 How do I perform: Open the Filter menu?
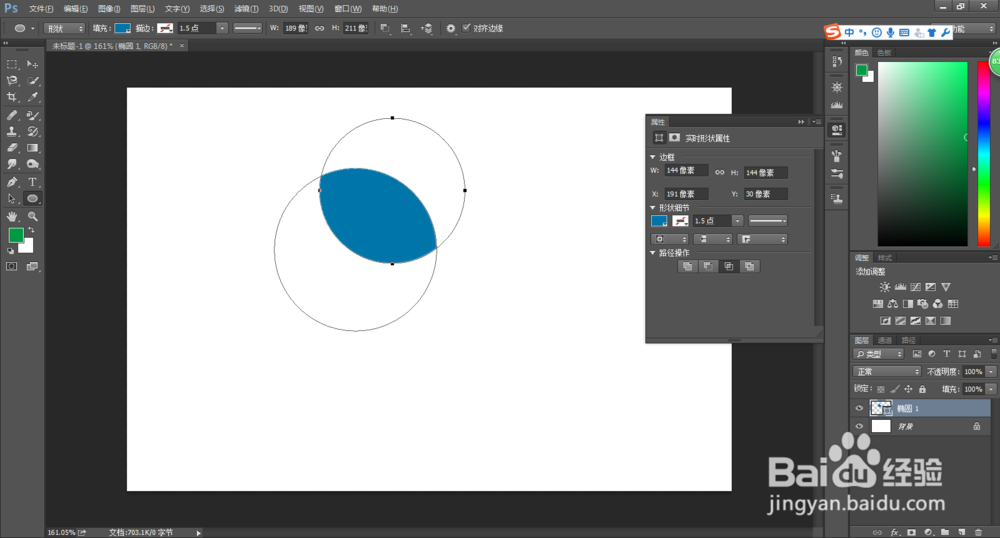point(246,9)
